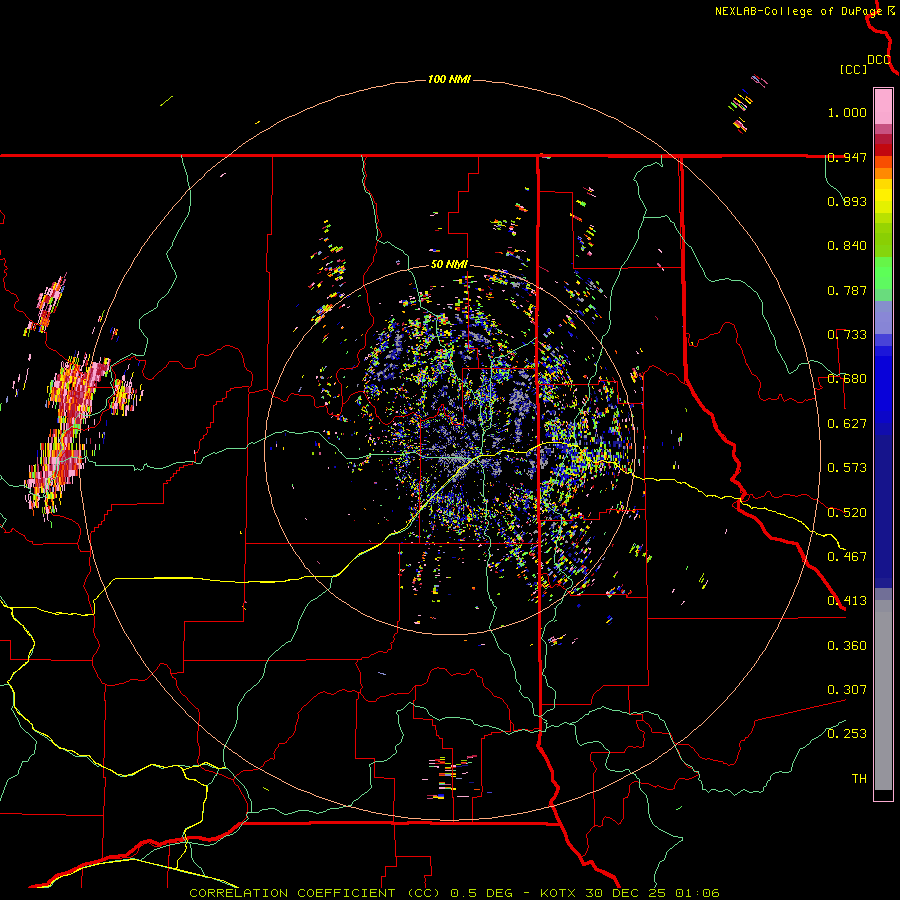Click the 0.467 legend value

point(847,557)
